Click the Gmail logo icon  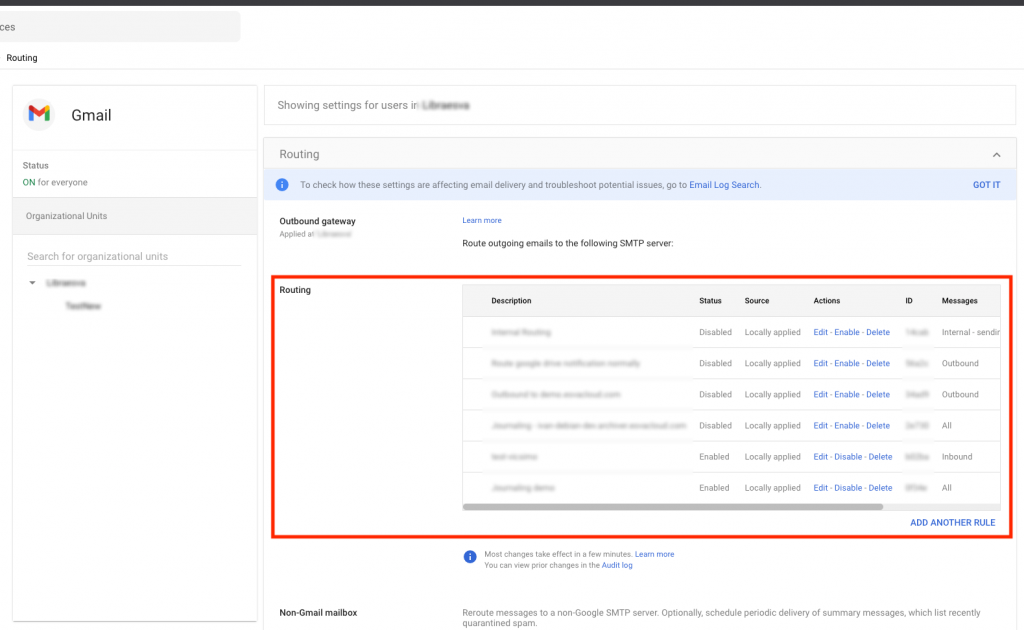39,114
